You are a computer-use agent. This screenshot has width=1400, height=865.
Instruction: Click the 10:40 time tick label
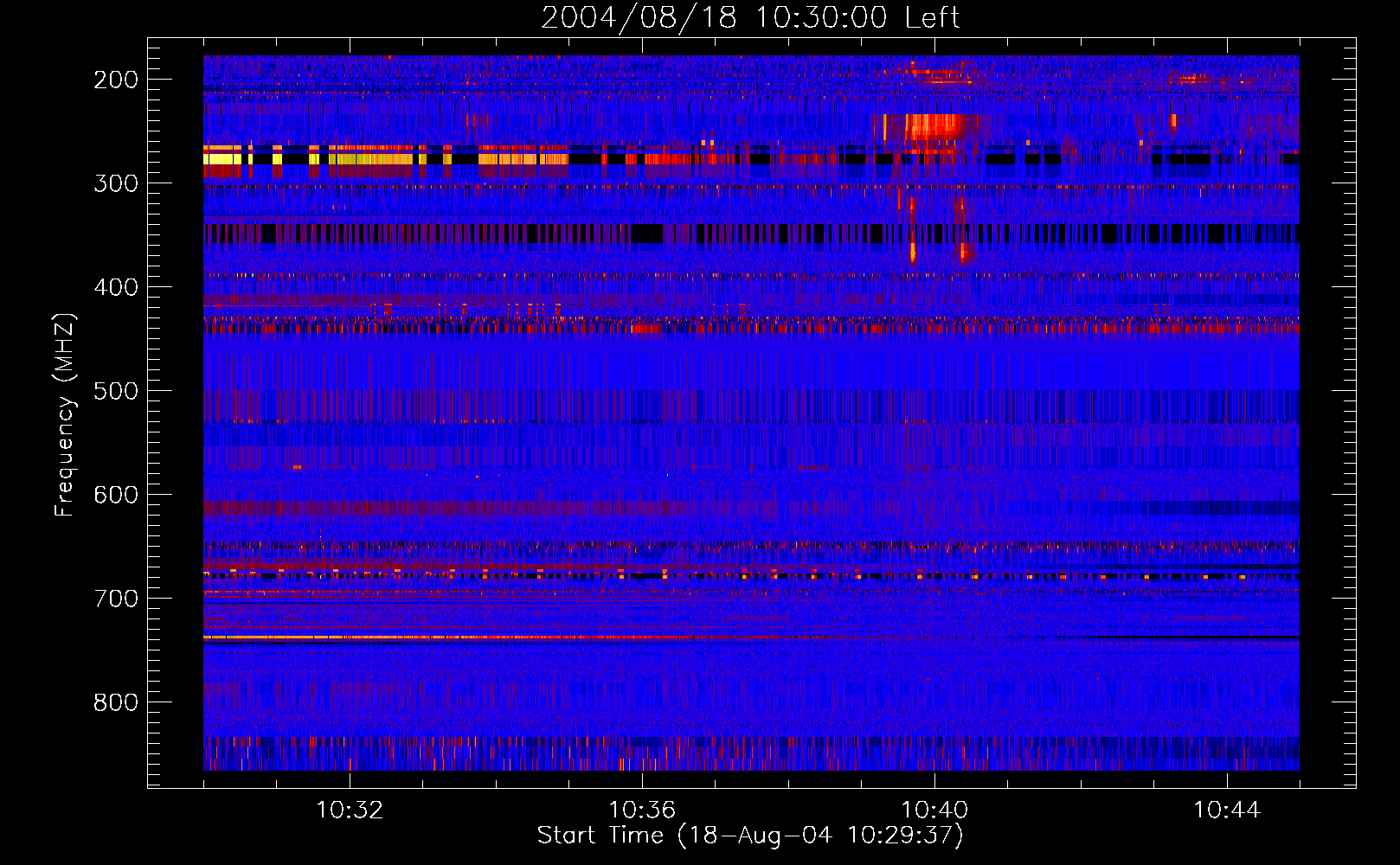[934, 811]
